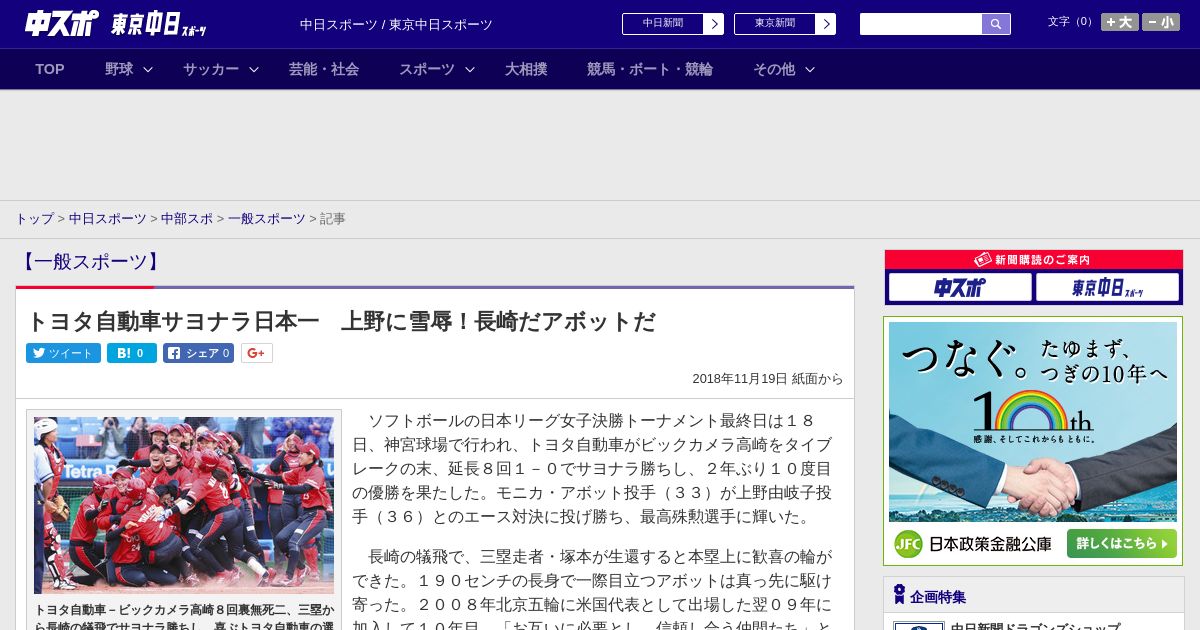The image size is (1200, 630).
Task: Open the スポーツ navigation menu
Action: click(x=427, y=69)
